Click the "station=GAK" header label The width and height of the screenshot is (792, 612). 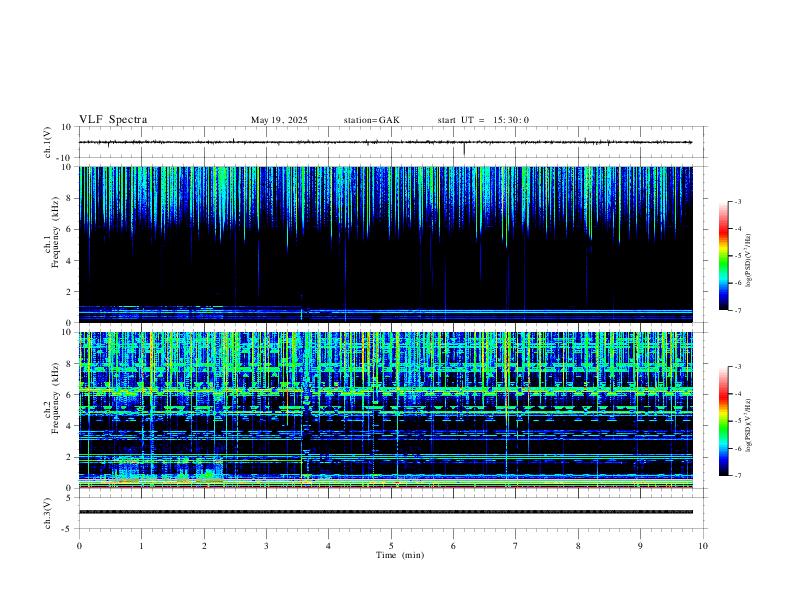[x=371, y=120]
